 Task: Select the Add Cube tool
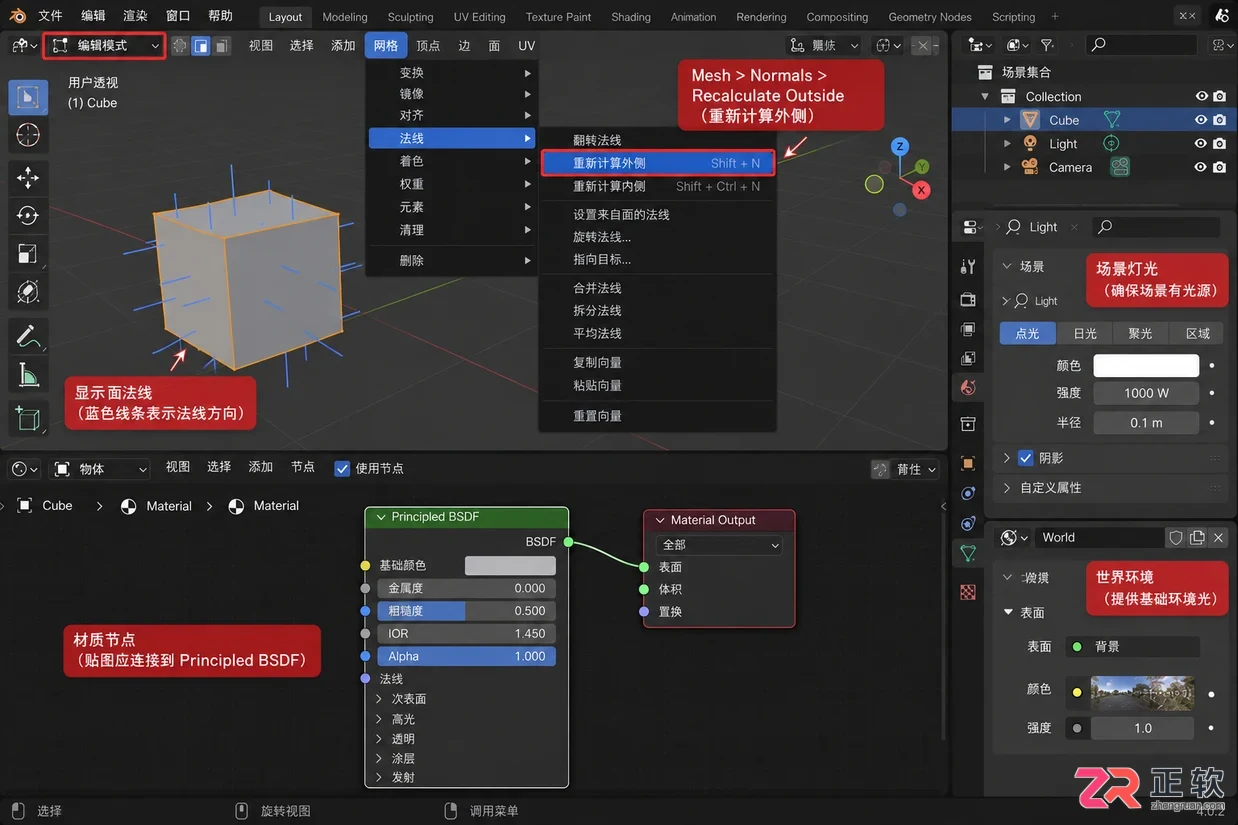point(28,419)
